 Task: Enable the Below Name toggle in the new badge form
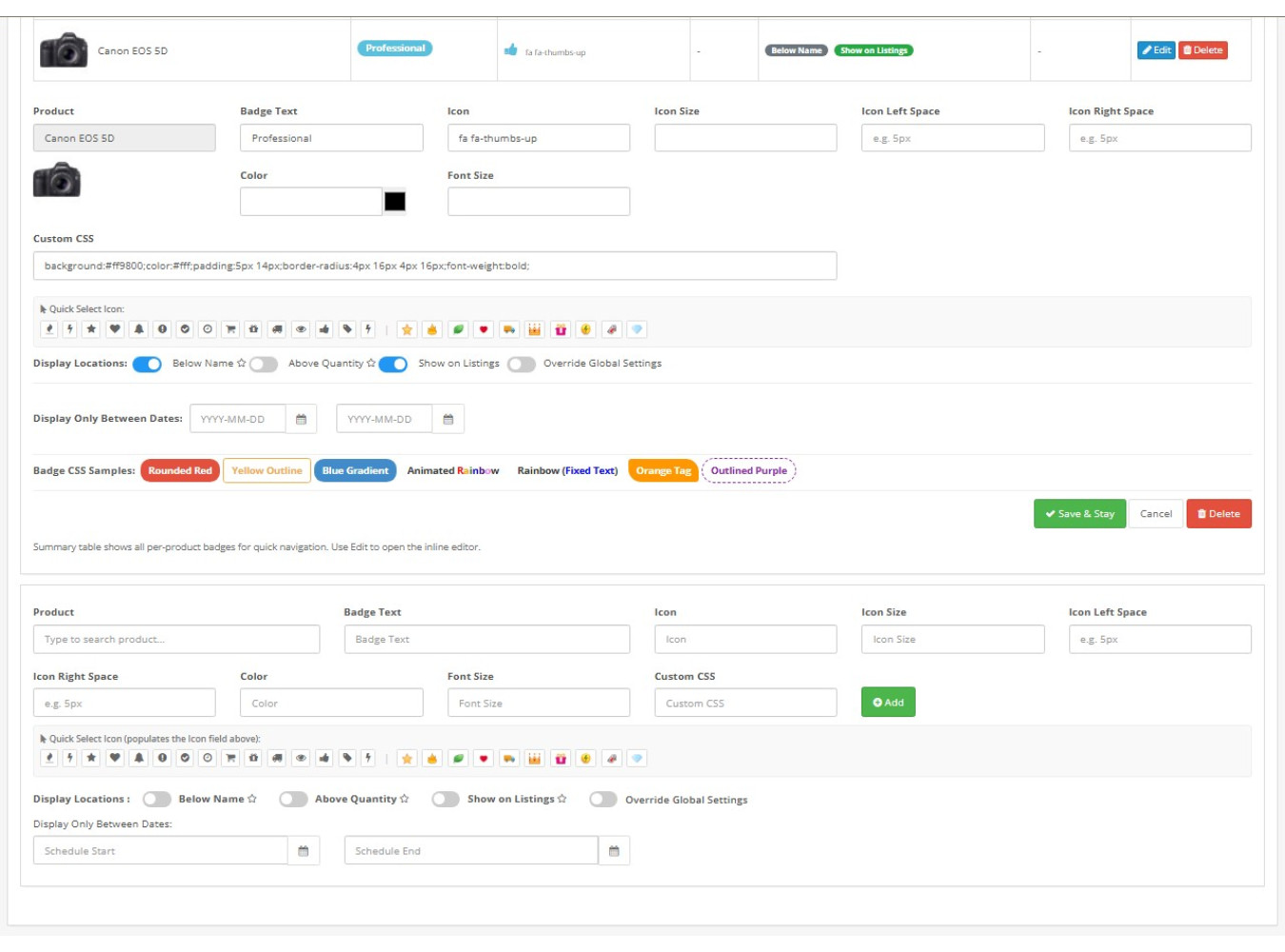157,800
